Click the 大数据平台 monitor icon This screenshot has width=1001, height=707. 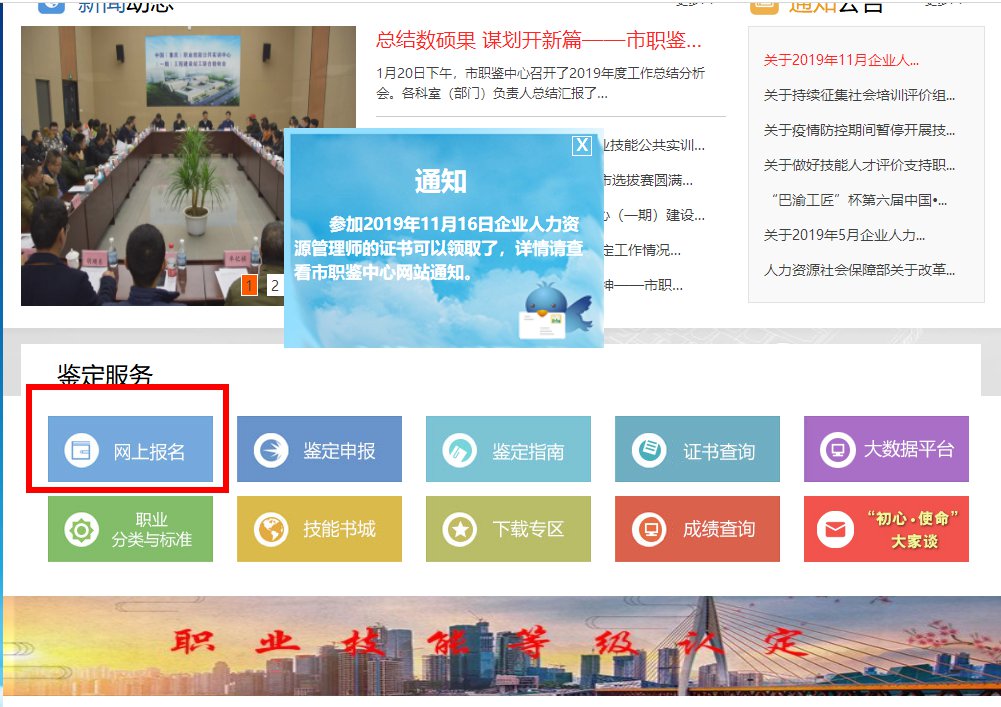point(838,450)
